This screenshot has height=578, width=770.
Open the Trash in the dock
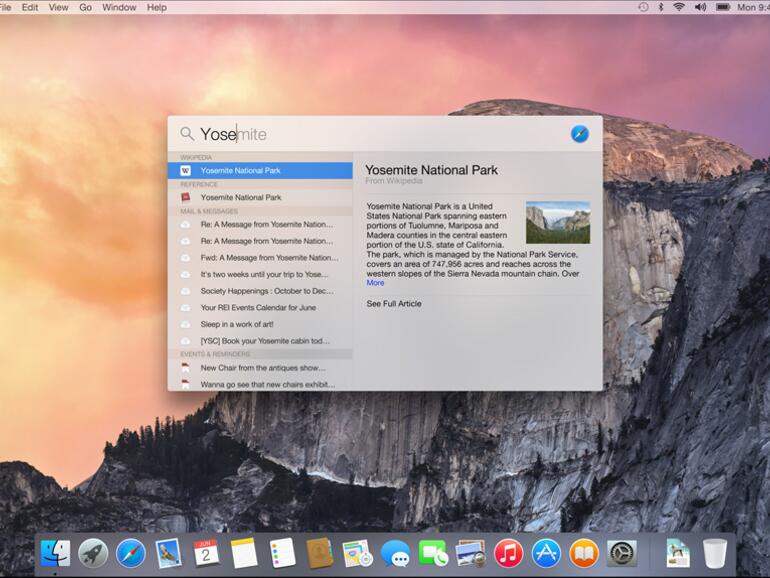point(715,553)
